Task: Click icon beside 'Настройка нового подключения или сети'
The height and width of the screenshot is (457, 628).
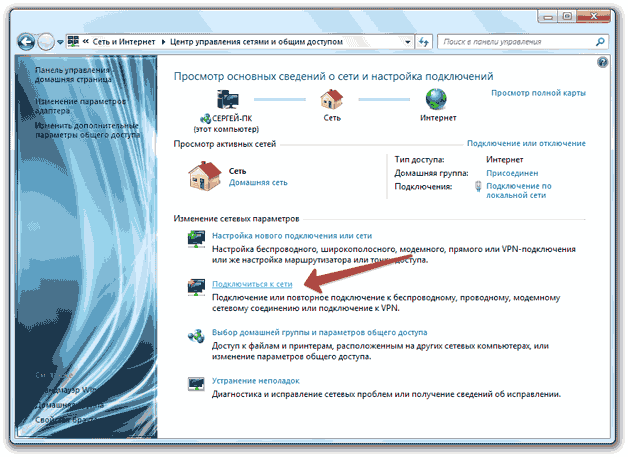Action: [x=196, y=239]
